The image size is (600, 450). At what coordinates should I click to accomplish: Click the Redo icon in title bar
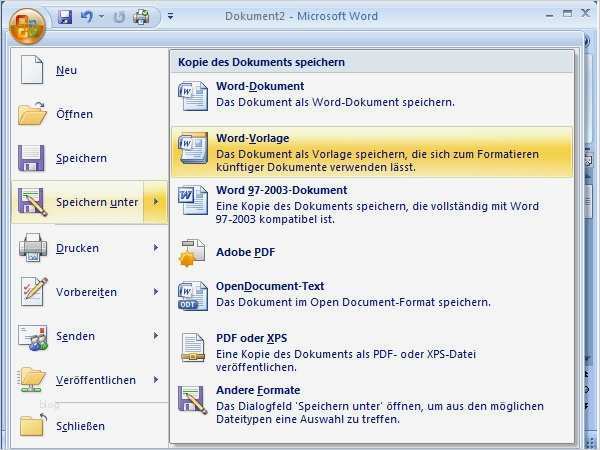119,17
